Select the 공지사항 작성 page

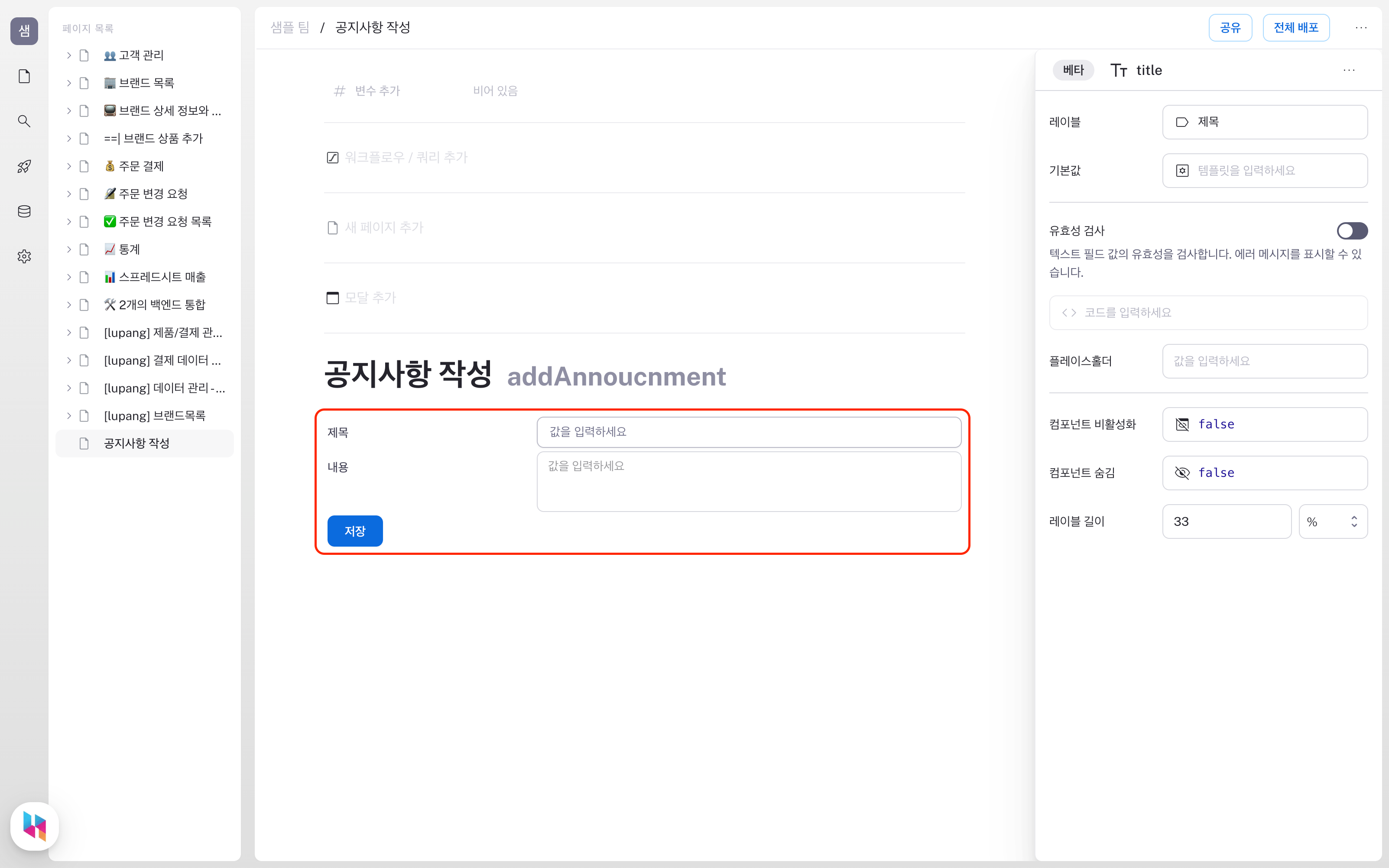(145, 443)
